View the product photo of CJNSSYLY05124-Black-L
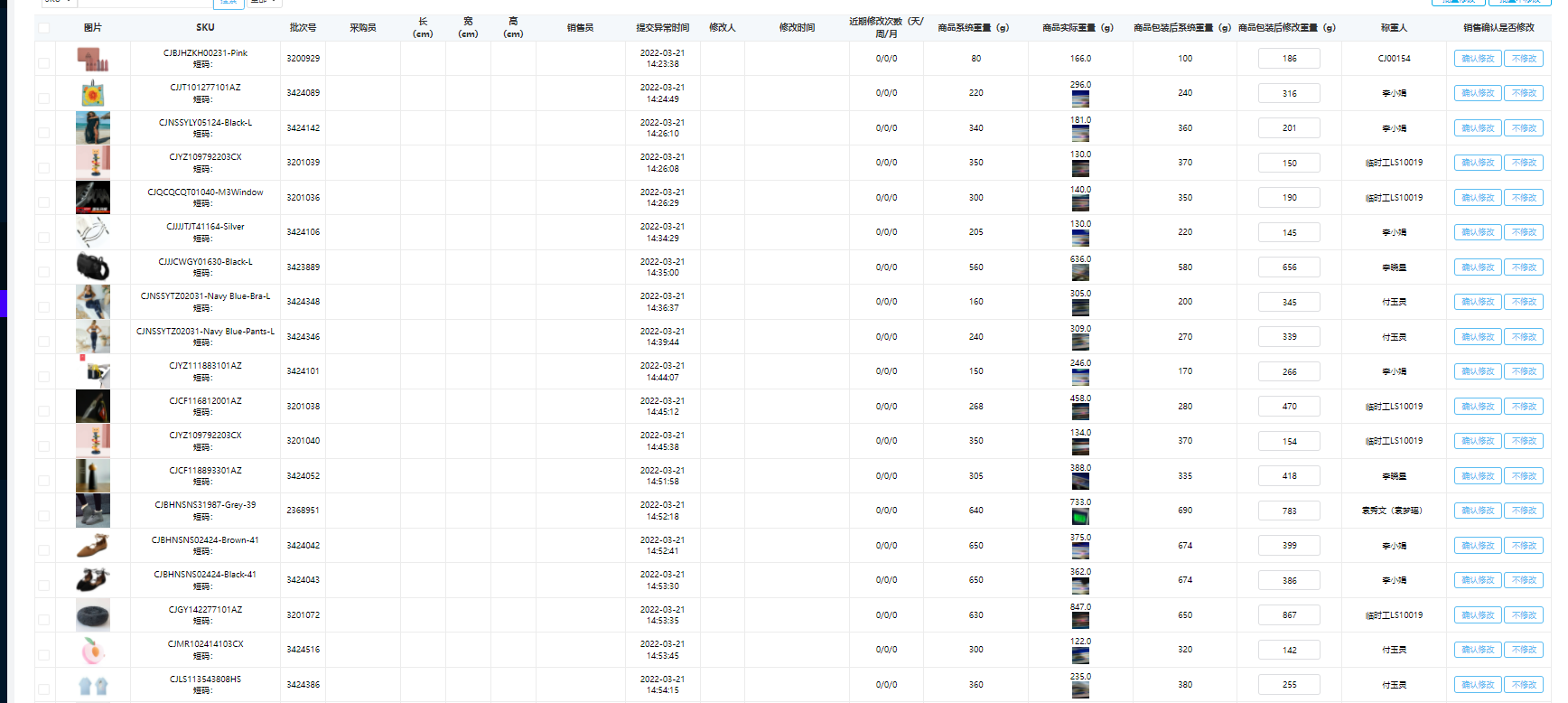 93,128
